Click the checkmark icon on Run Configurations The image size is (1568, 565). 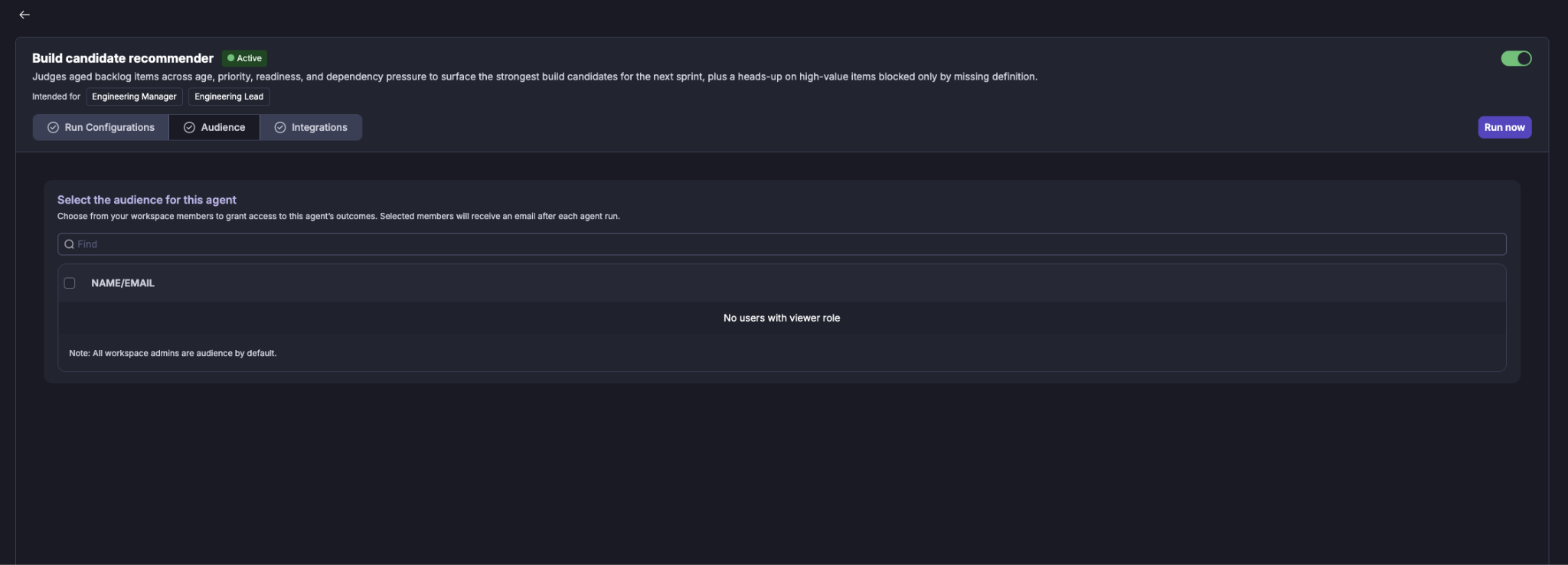click(x=53, y=128)
